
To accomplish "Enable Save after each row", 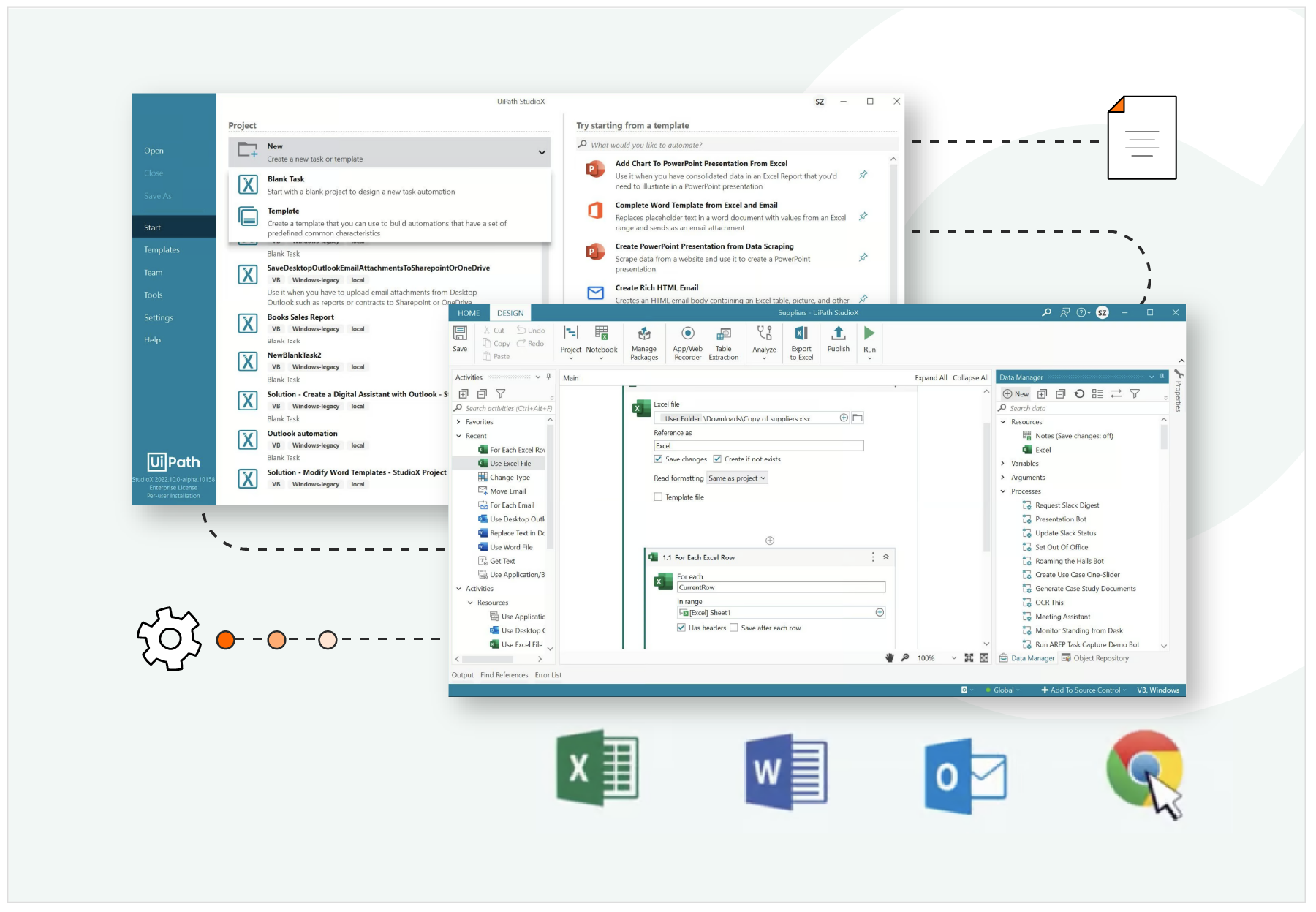I will tap(734, 628).
